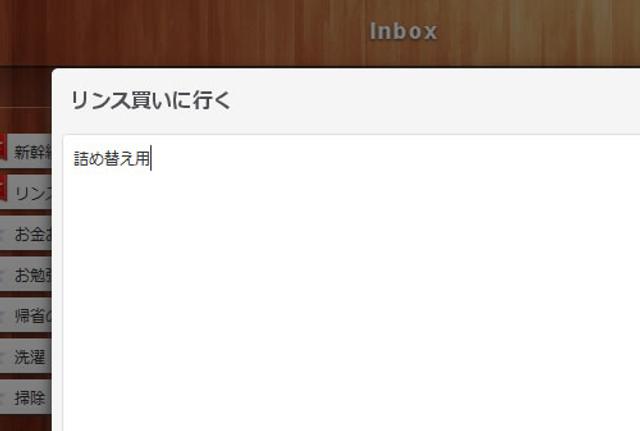The height and width of the screenshot is (431, 640).
Task: Star the 帰省 task
Action: coord(3,315)
